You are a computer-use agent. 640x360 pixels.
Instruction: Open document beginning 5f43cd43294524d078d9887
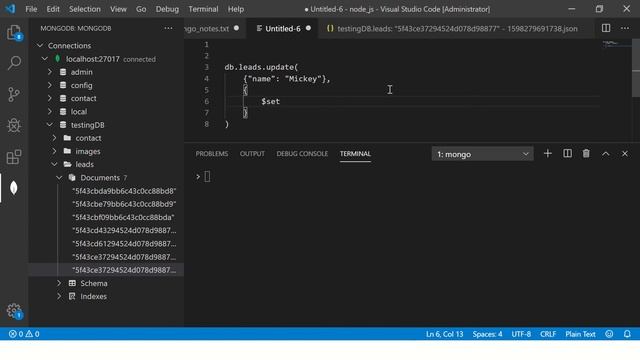pos(124,230)
